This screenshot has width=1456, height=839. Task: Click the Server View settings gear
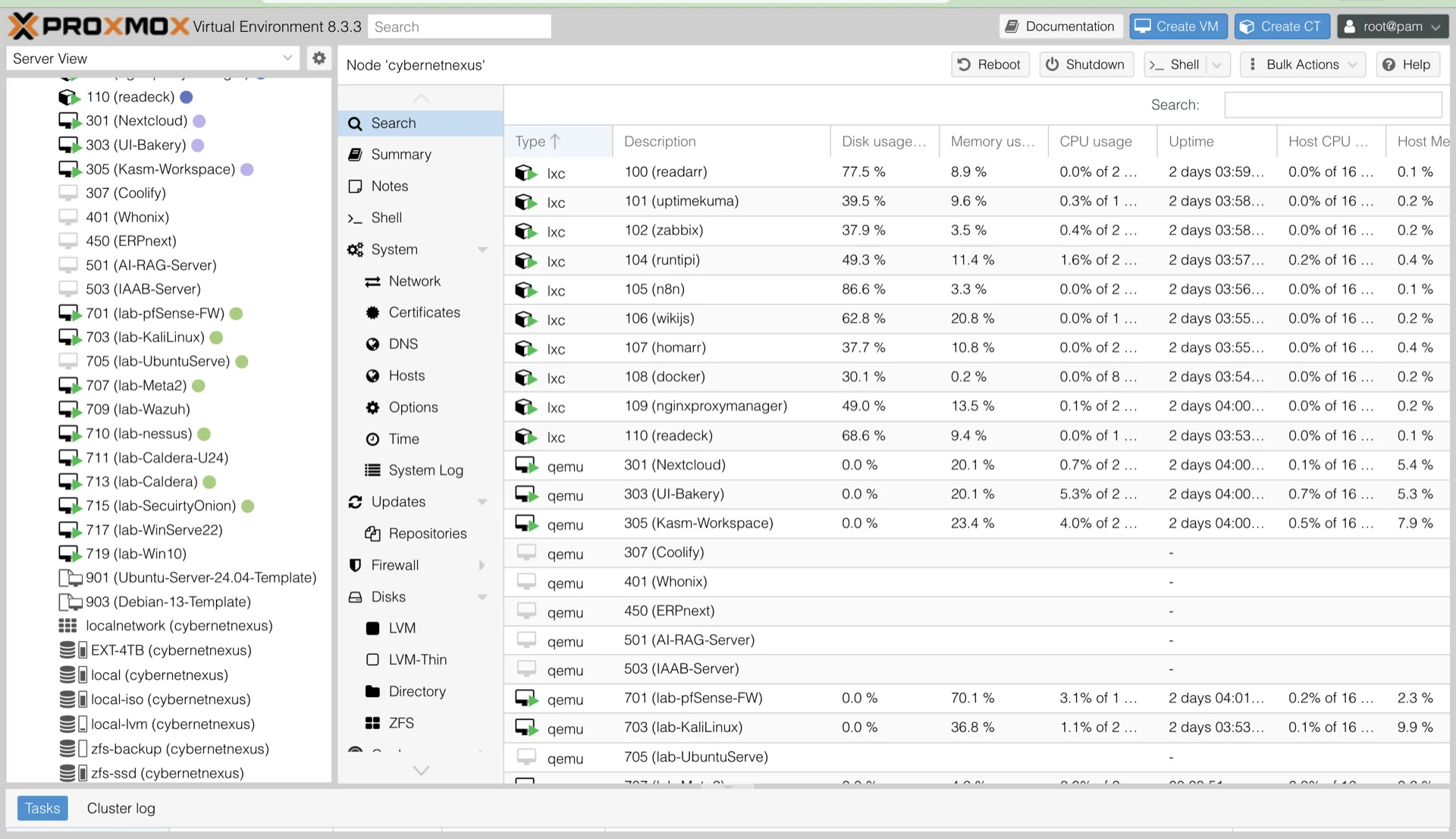pos(319,58)
